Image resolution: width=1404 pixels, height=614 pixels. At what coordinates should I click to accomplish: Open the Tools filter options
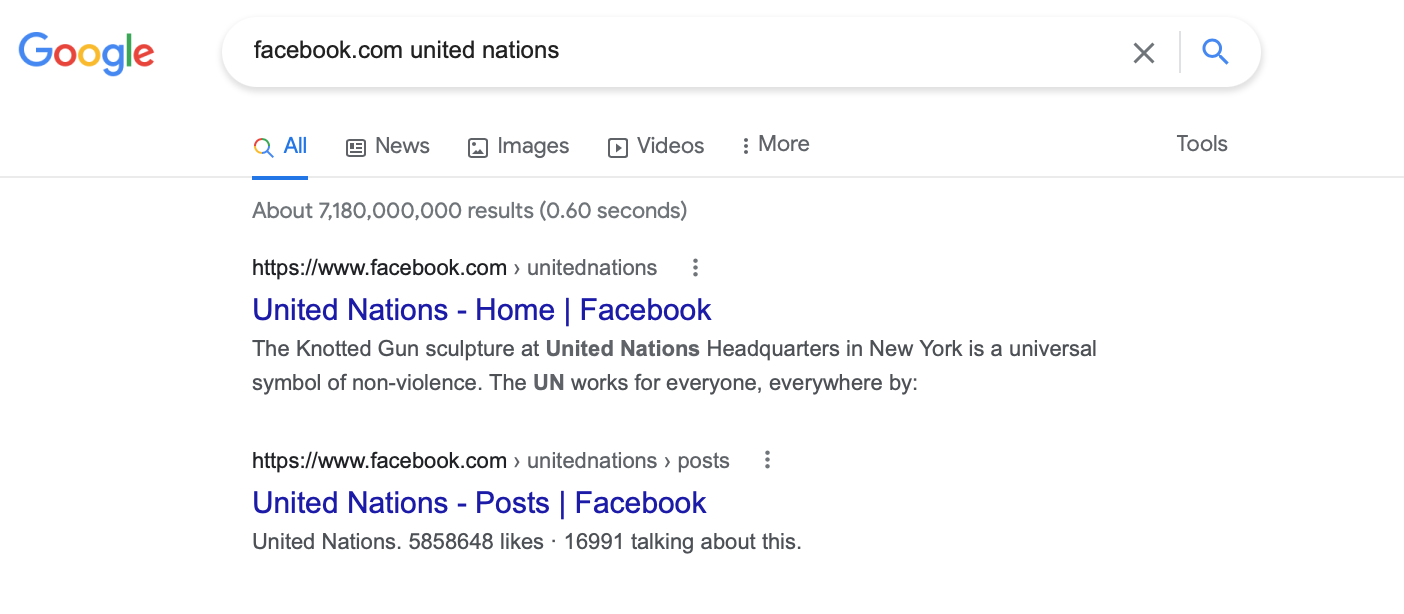coord(1201,144)
